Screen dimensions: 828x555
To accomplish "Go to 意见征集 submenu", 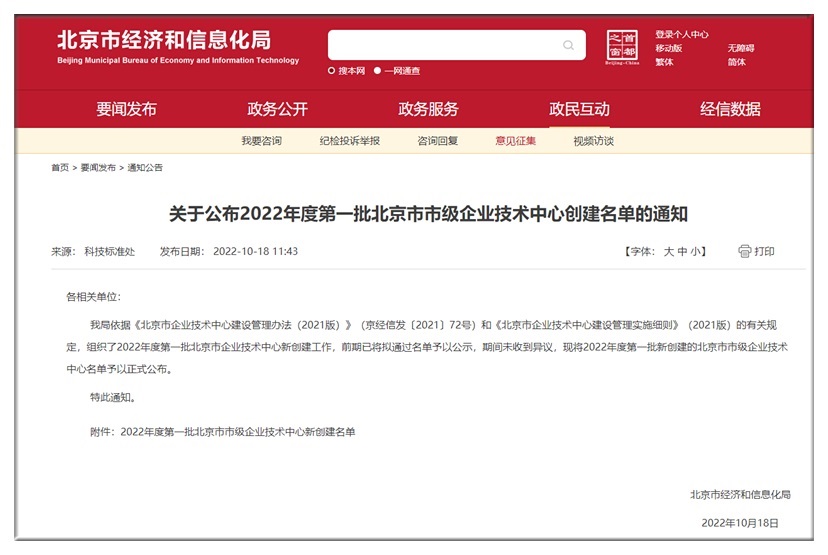I will click(x=515, y=141).
